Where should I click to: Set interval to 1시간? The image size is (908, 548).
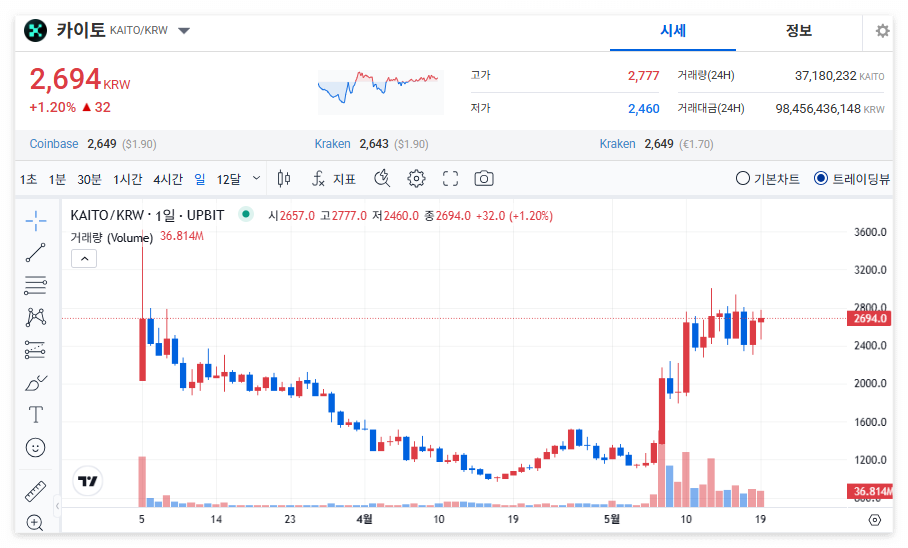click(x=127, y=180)
